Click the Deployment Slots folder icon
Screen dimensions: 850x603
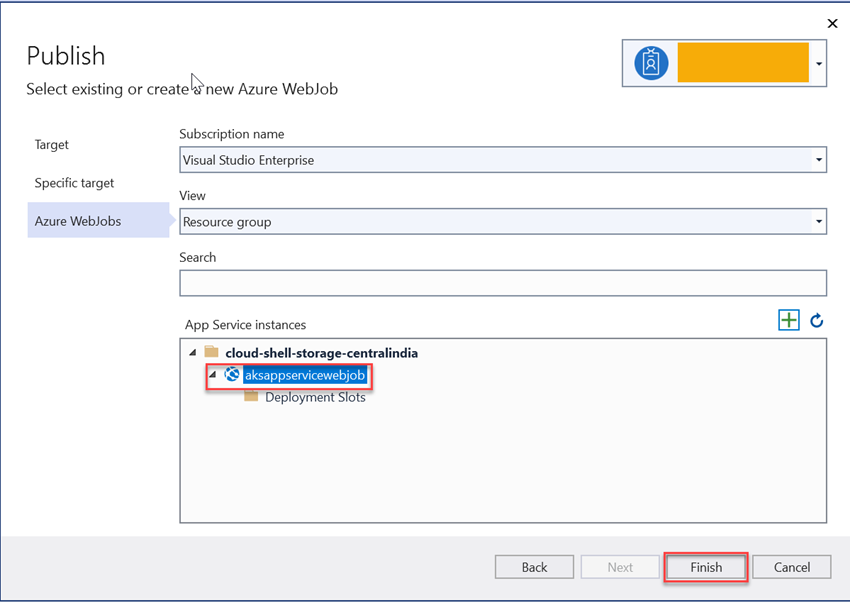click(x=253, y=397)
